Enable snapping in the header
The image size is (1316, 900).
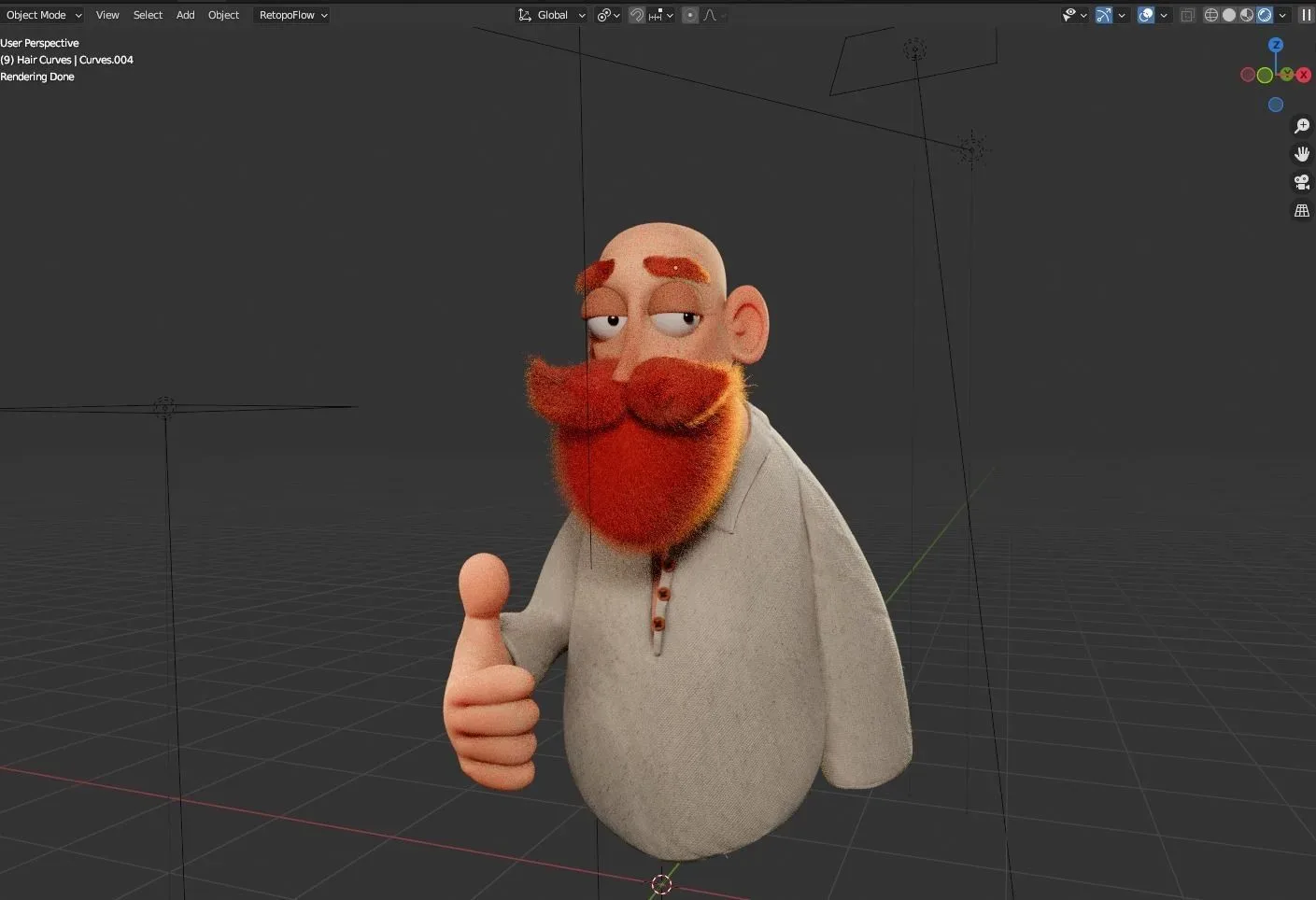(636, 15)
